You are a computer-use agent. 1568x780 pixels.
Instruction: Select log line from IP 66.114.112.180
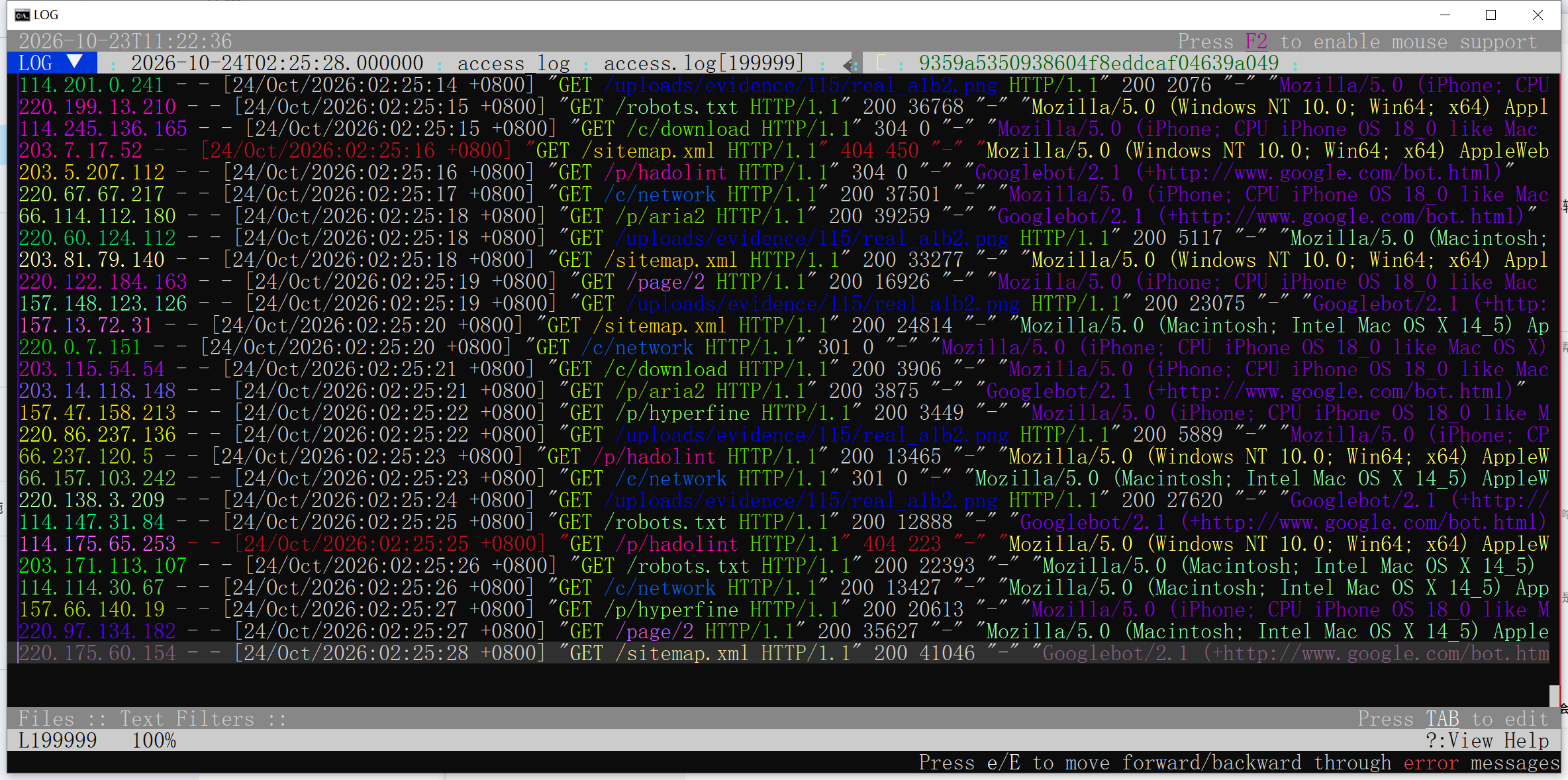click(783, 216)
